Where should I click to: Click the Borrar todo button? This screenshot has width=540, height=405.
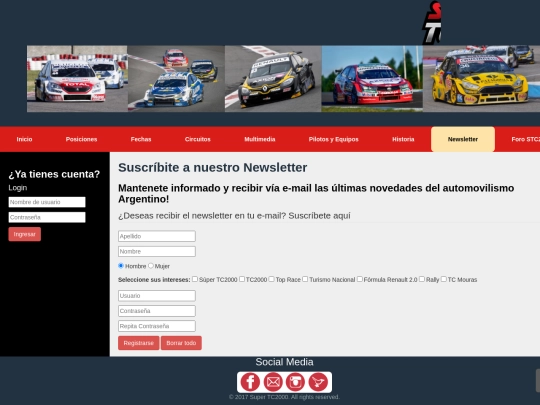181,343
